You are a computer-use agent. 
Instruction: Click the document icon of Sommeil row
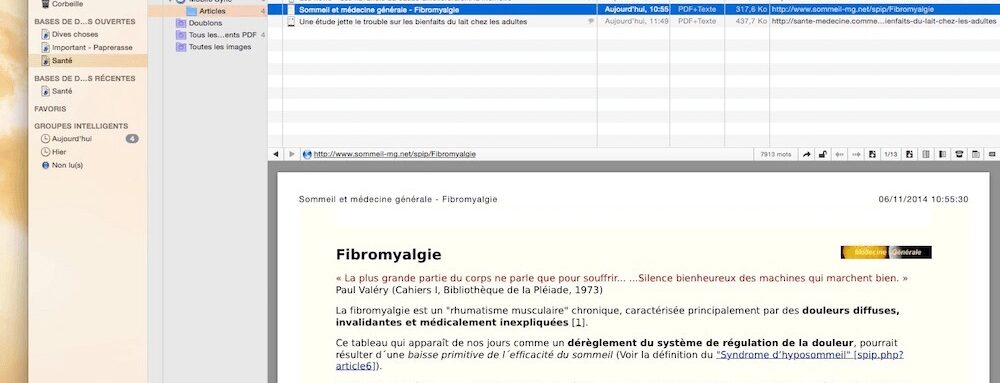pyautogui.click(x=291, y=10)
